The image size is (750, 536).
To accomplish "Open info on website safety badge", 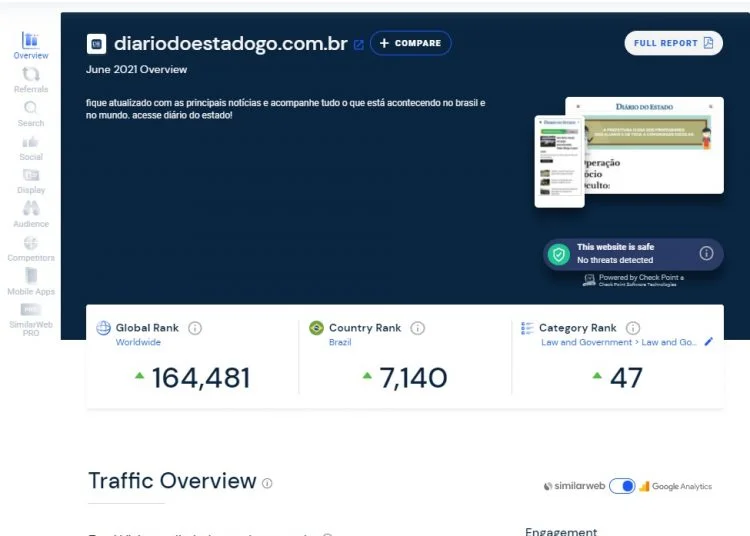I will (x=706, y=253).
